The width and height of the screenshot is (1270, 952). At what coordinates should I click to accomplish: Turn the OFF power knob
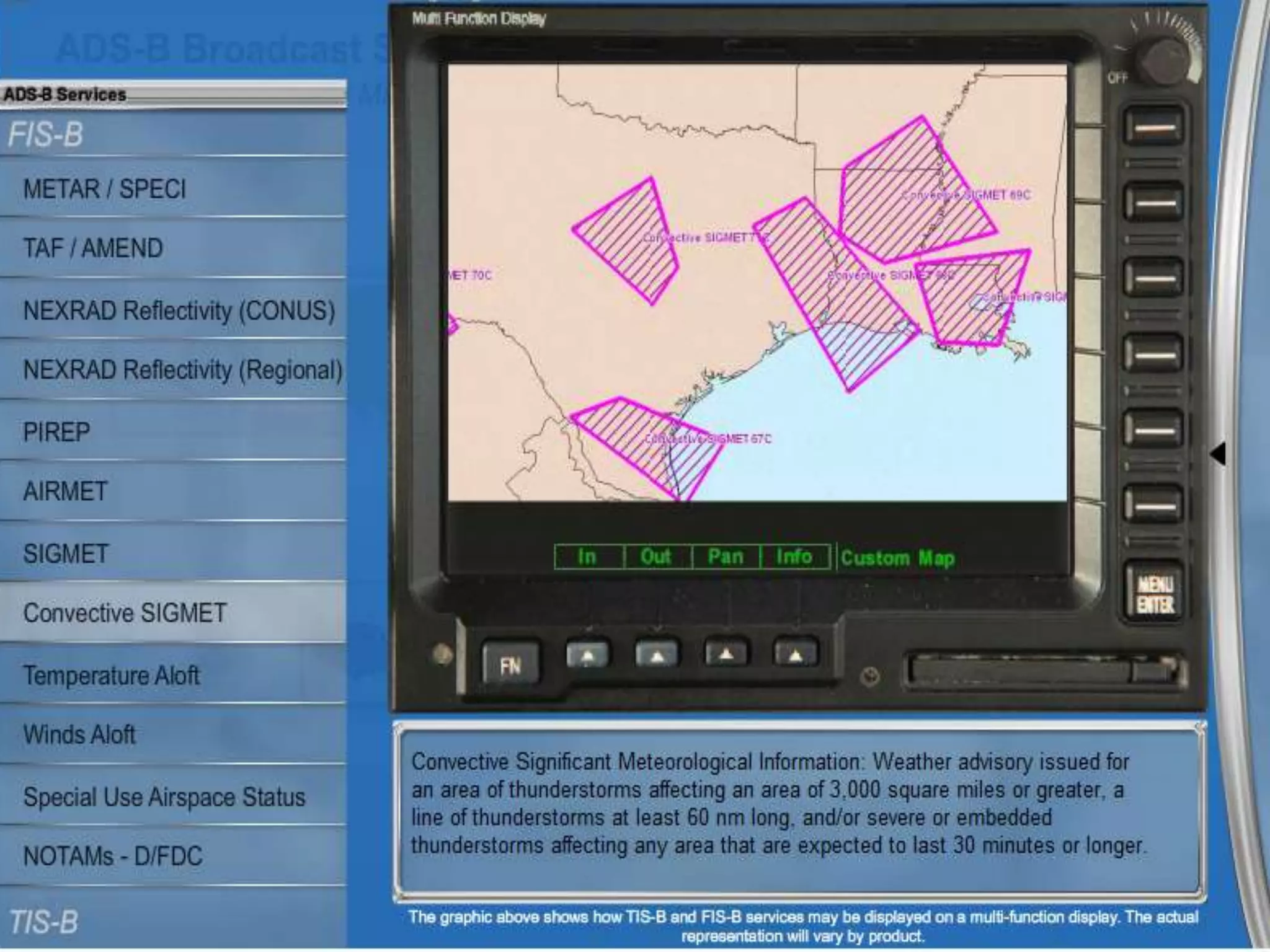click(1165, 60)
